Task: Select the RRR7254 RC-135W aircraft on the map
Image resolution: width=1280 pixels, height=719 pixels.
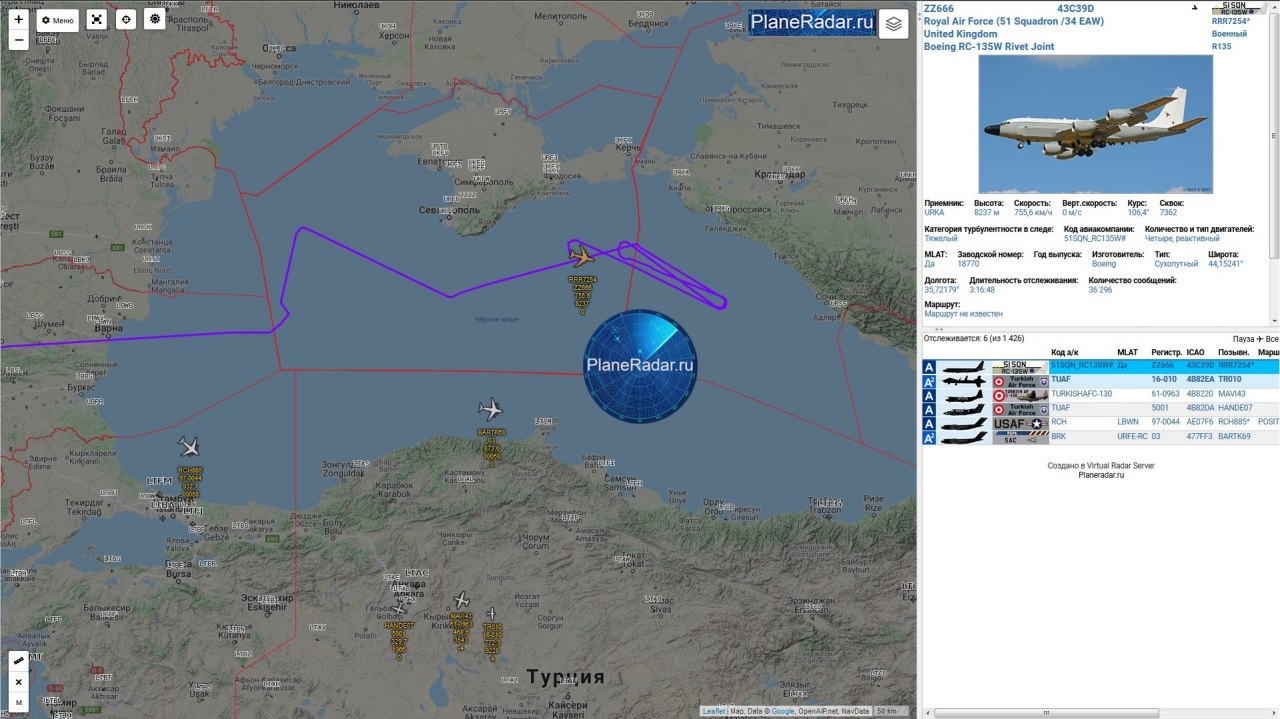Action: coord(580,257)
